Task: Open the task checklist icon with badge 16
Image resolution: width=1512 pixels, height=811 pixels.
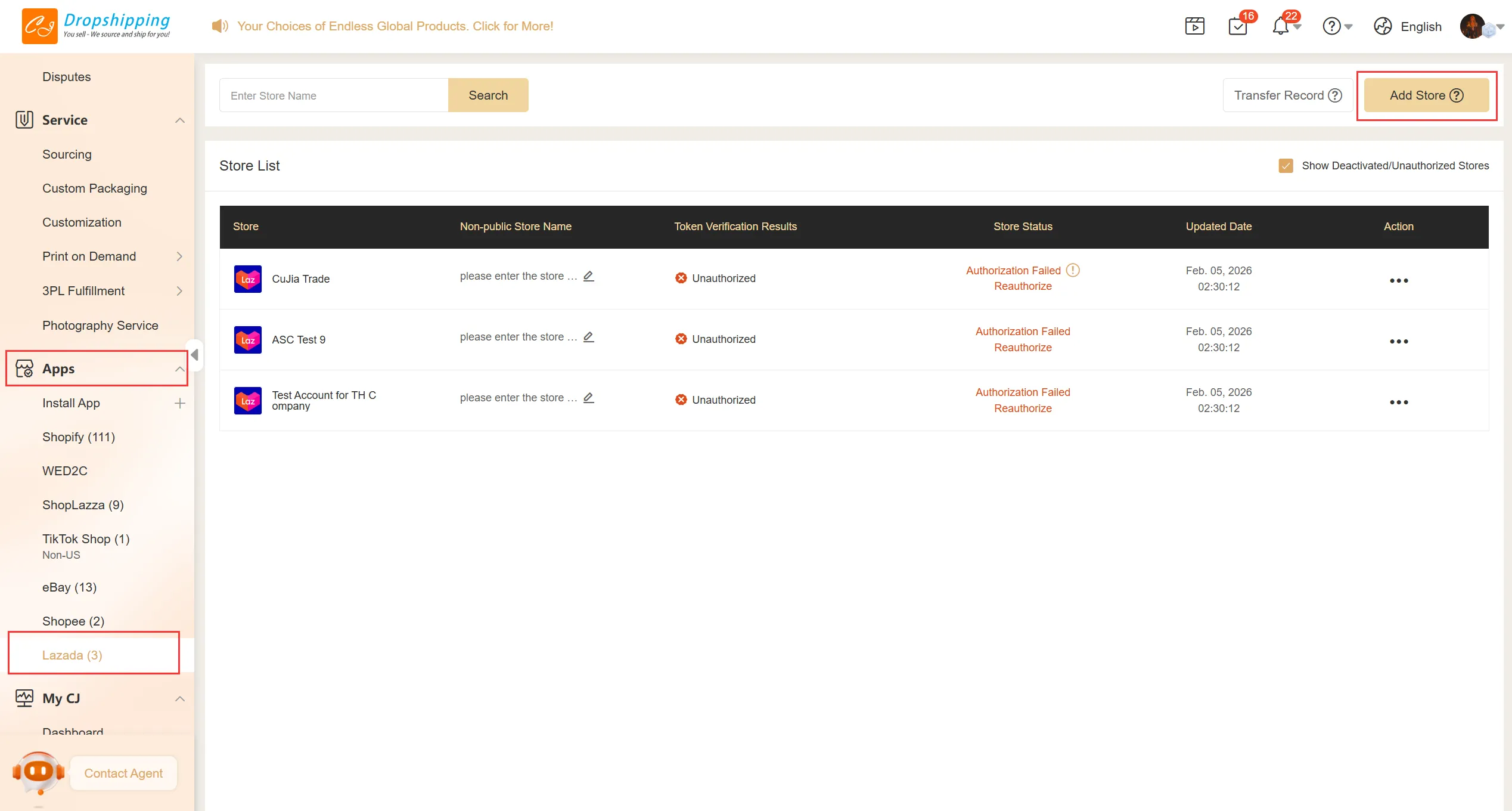Action: [1238, 26]
